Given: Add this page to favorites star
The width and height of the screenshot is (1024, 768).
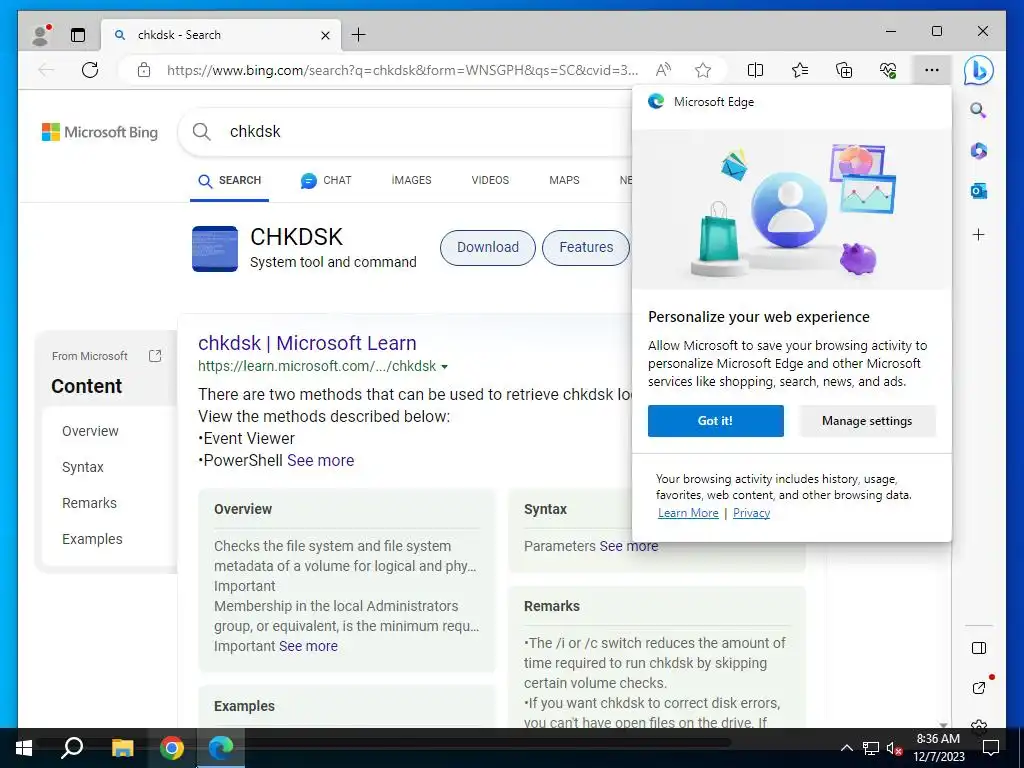Looking at the screenshot, I should [x=703, y=70].
